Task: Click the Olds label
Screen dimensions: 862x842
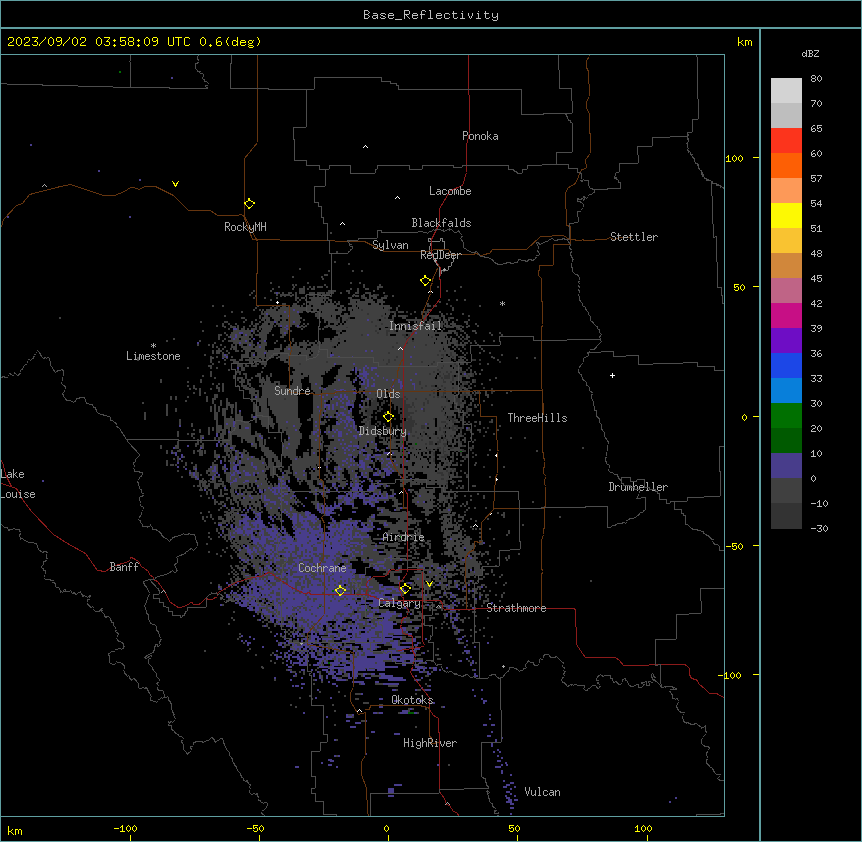Action: point(388,394)
